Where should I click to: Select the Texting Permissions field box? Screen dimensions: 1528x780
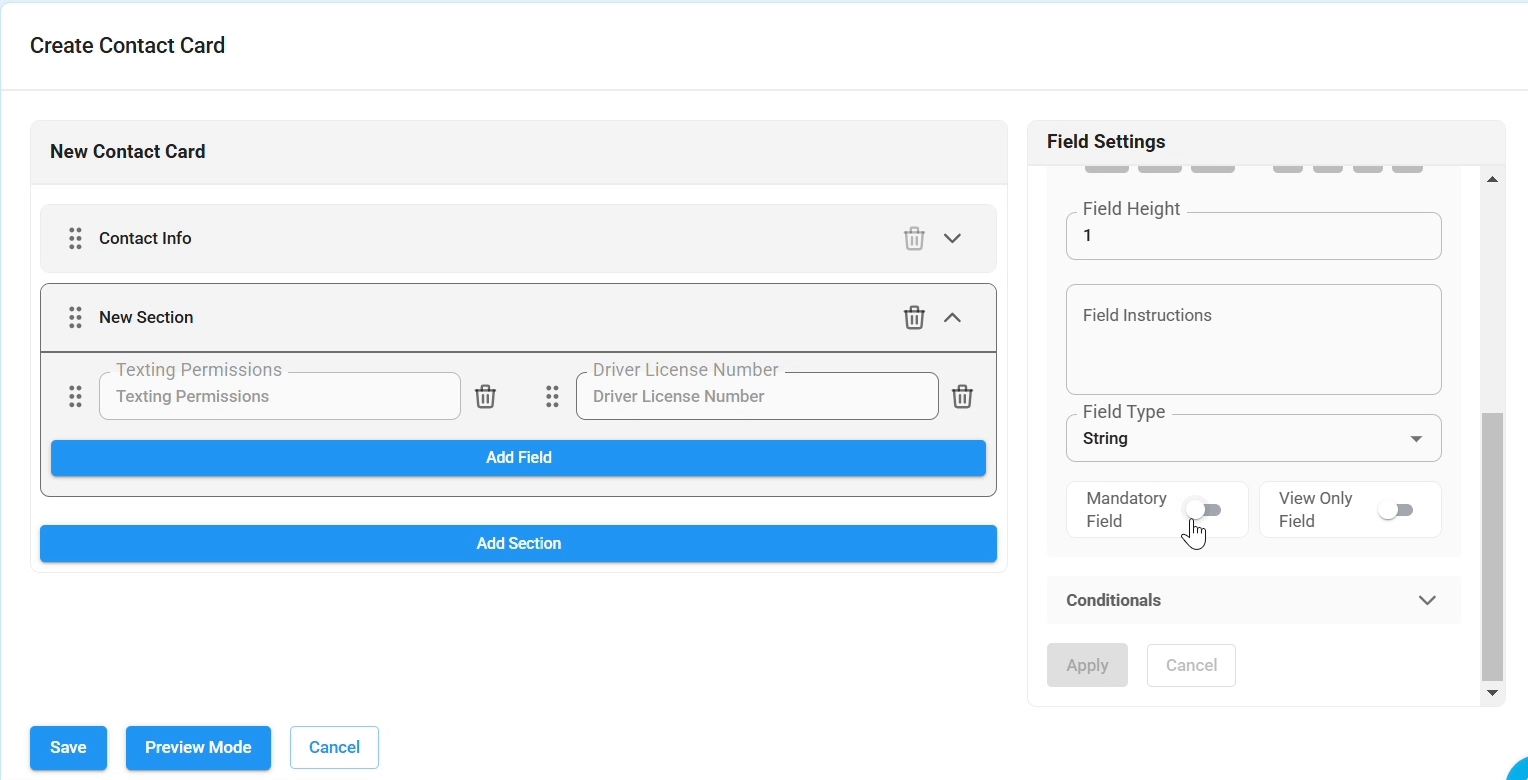[x=280, y=396]
